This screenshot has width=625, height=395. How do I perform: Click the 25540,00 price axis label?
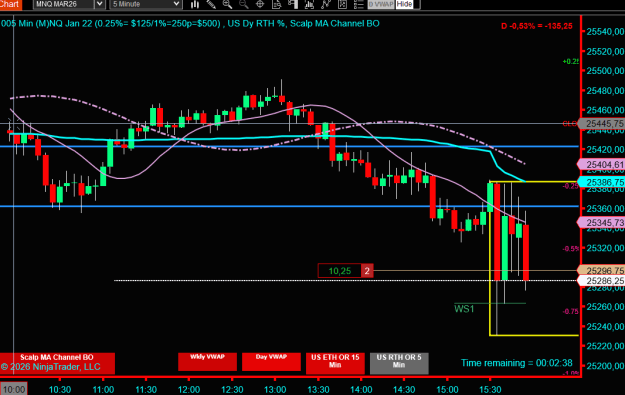coord(605,31)
